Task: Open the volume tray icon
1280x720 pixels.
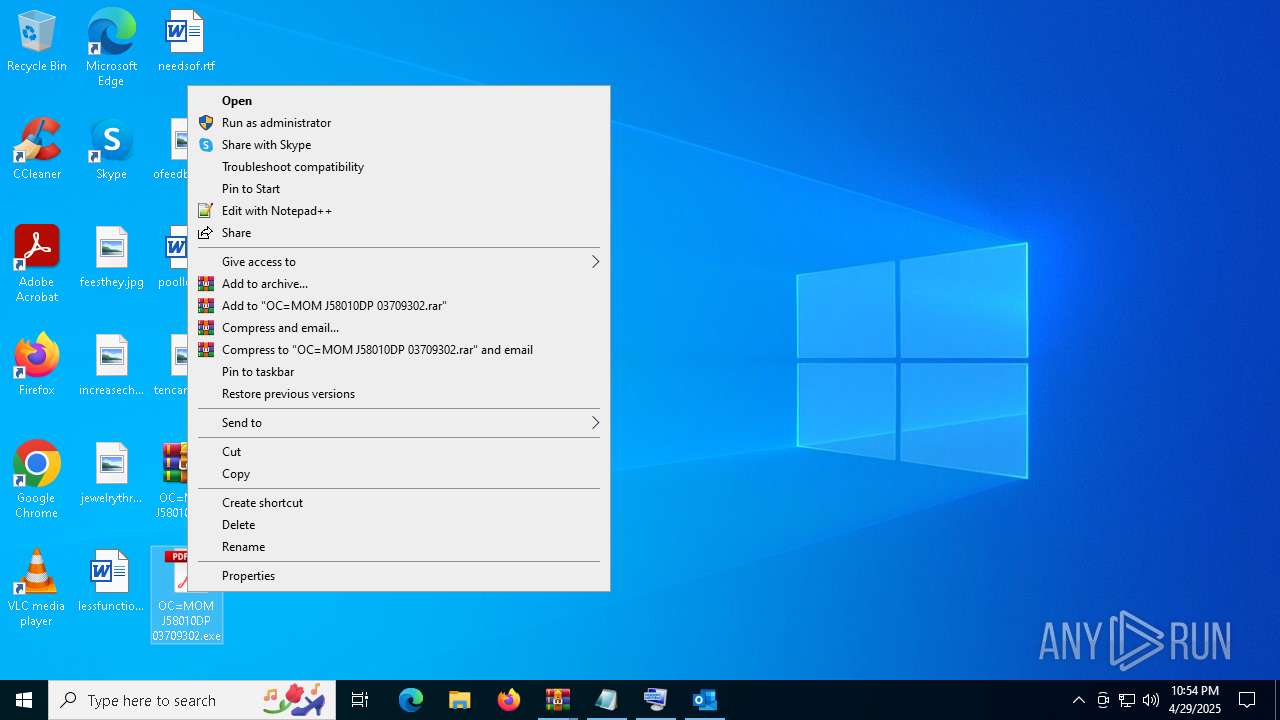Action: pyautogui.click(x=1151, y=700)
